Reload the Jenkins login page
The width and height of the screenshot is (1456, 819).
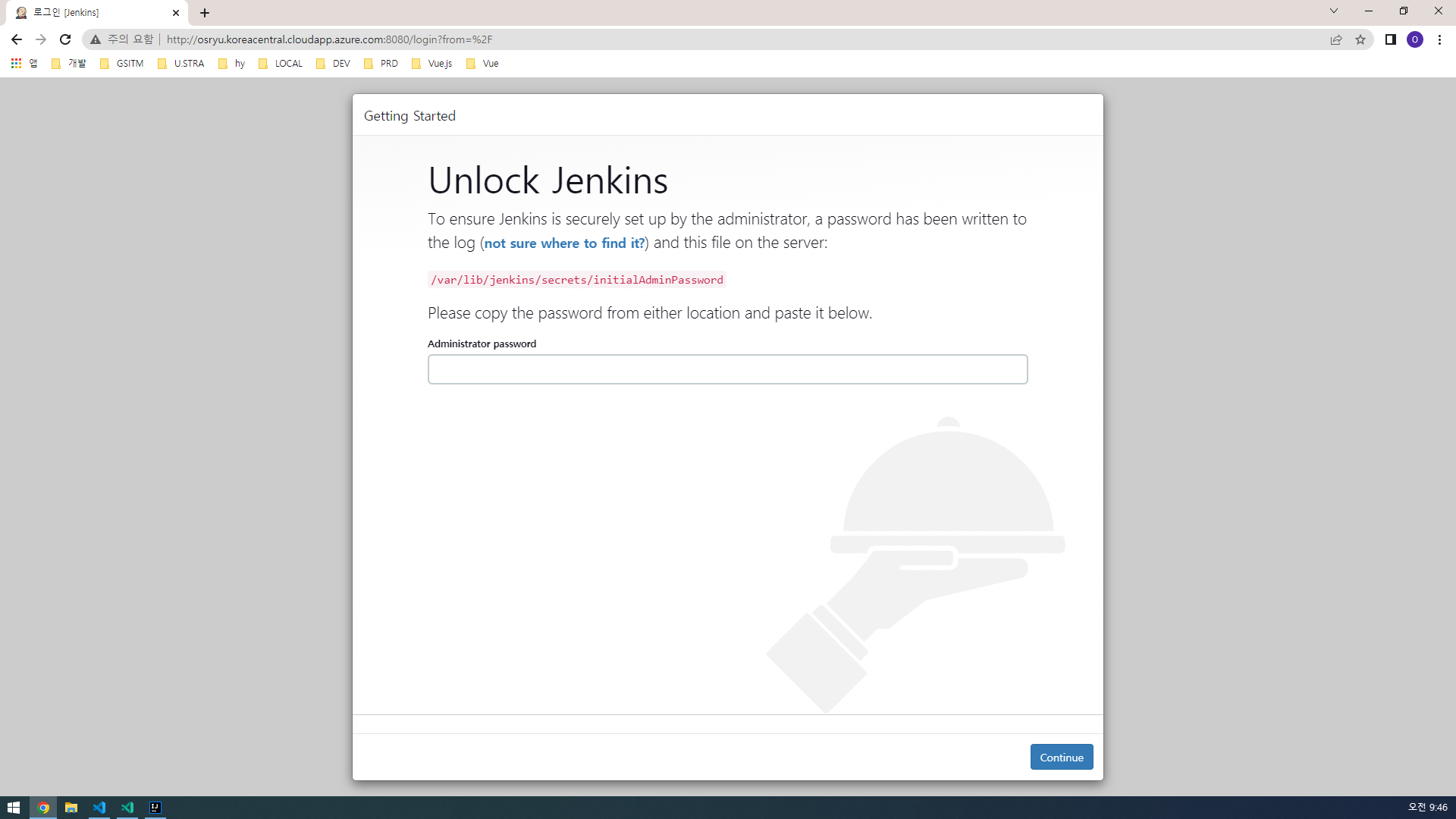pyautogui.click(x=65, y=39)
